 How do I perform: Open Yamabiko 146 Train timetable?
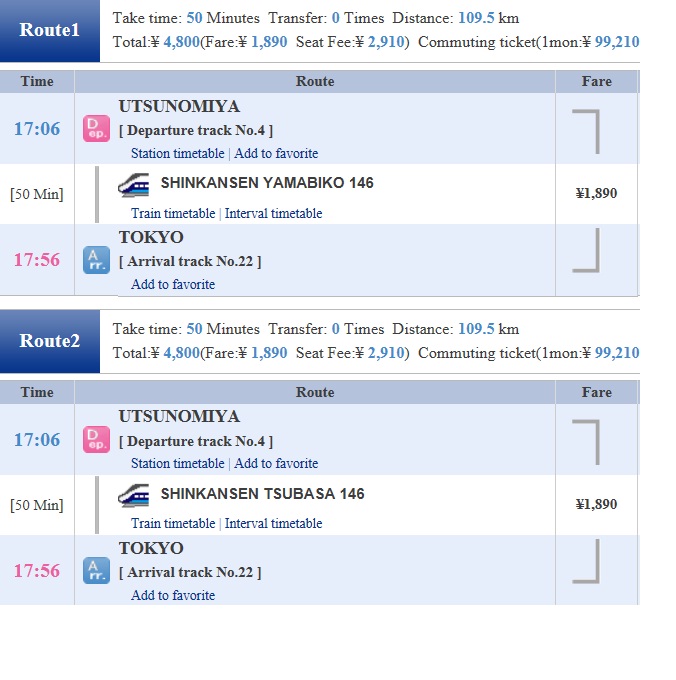point(173,214)
